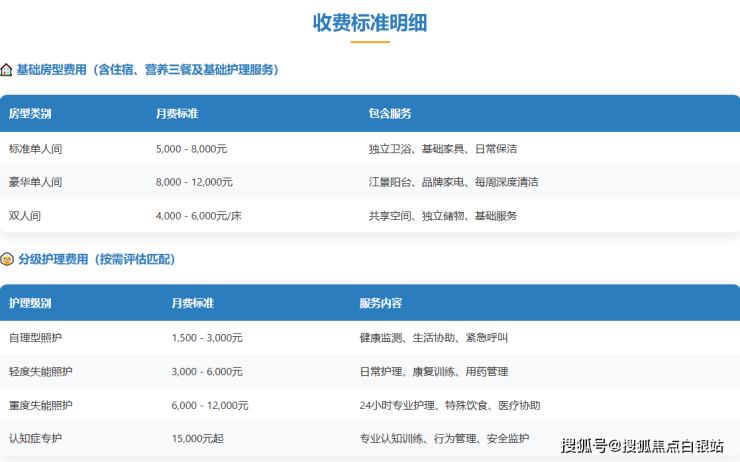This screenshot has width=740, height=462.
Task: Select the 认知症专护 care level
Action: [x=35, y=438]
